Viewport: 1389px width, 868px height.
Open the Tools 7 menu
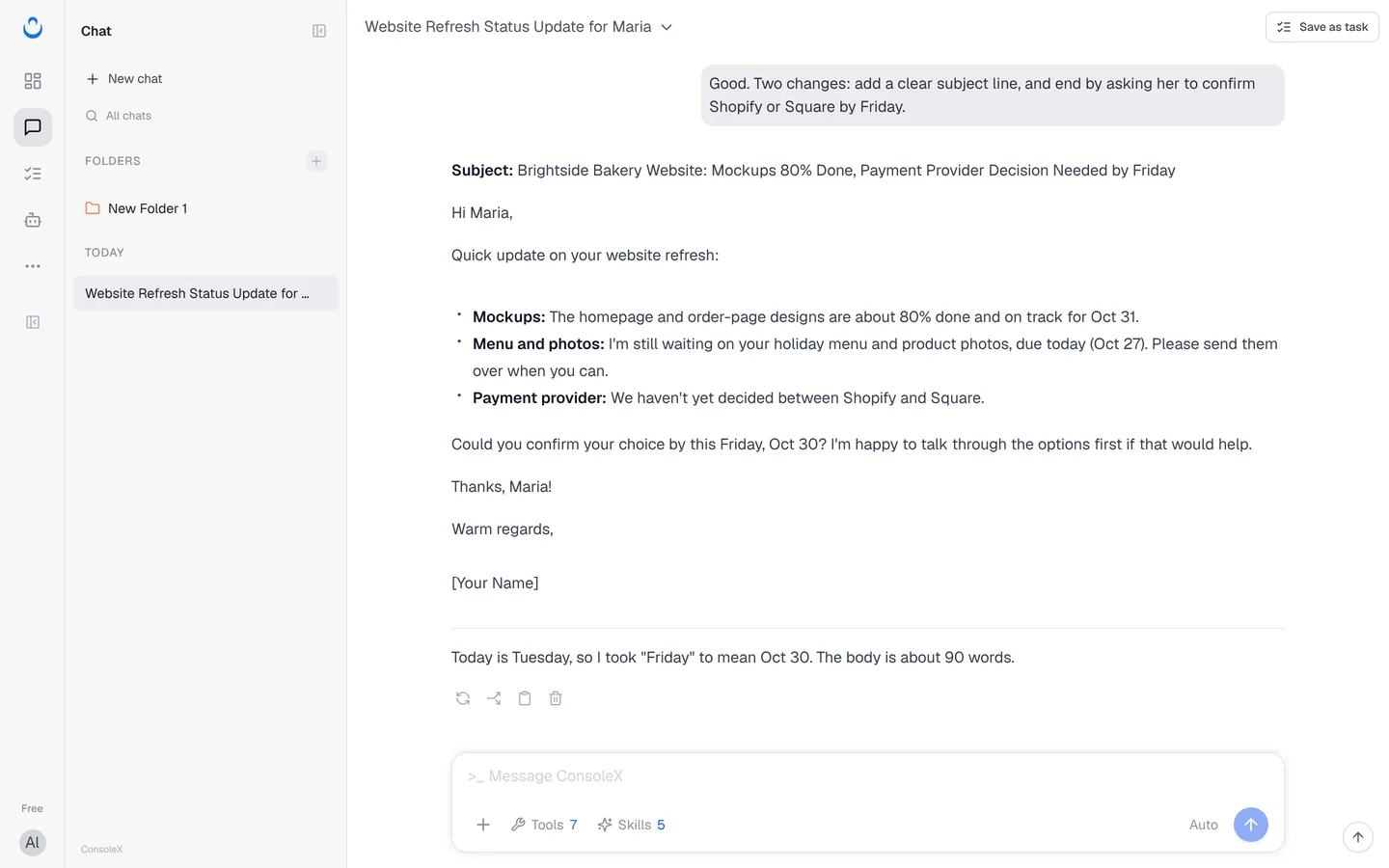point(544,825)
